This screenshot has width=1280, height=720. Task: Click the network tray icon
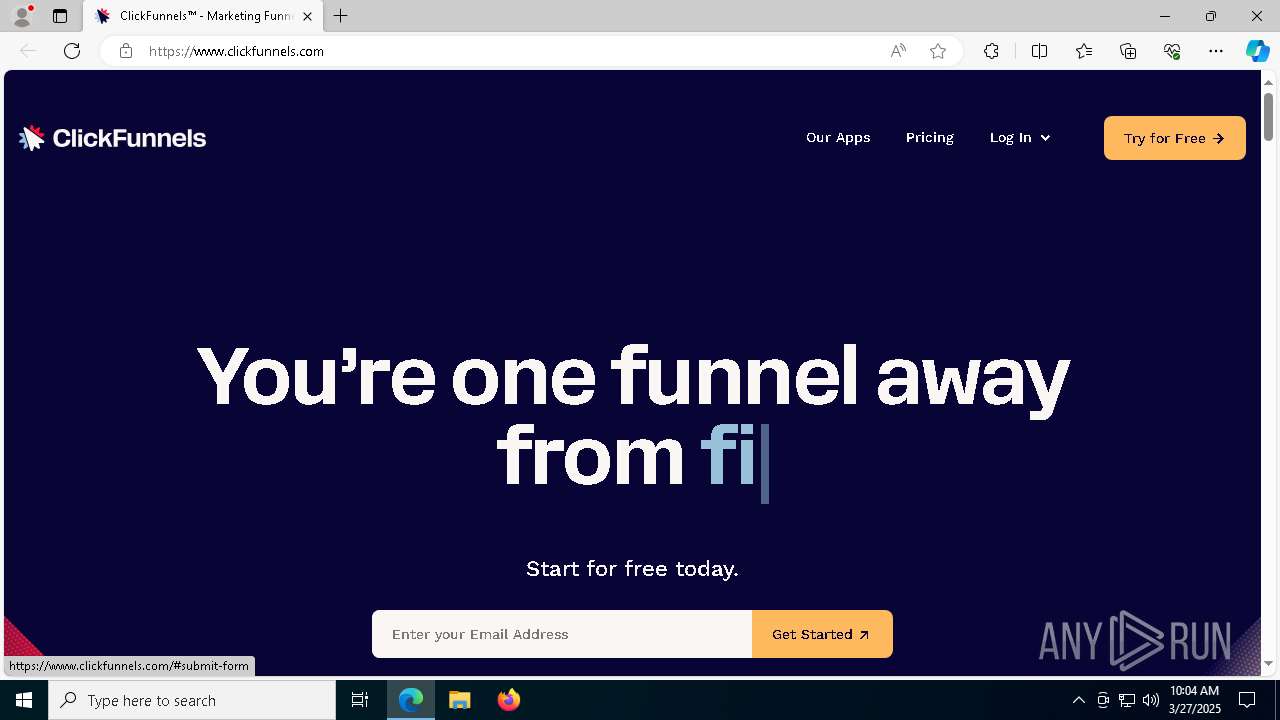click(1127, 700)
